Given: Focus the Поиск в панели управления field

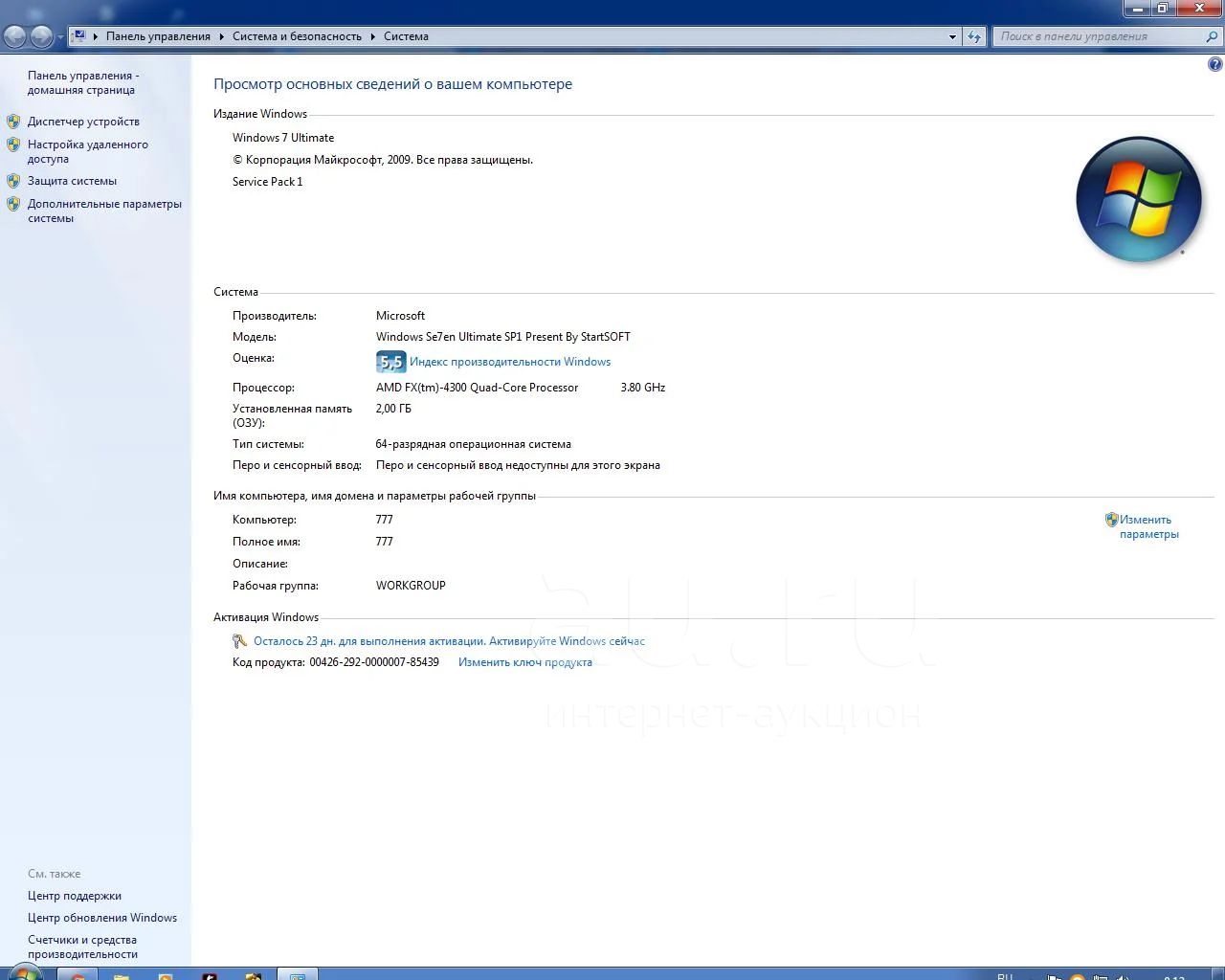Looking at the screenshot, I should tap(1098, 36).
